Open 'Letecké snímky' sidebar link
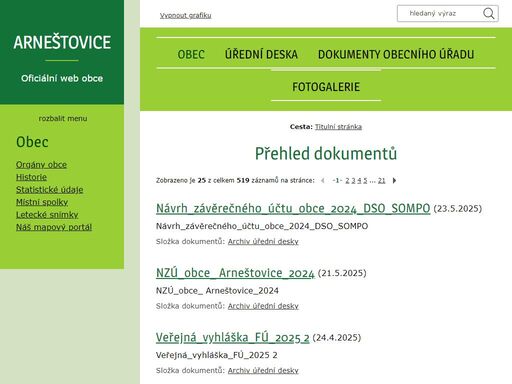Viewport: 512px width, 384px height. pos(47,215)
